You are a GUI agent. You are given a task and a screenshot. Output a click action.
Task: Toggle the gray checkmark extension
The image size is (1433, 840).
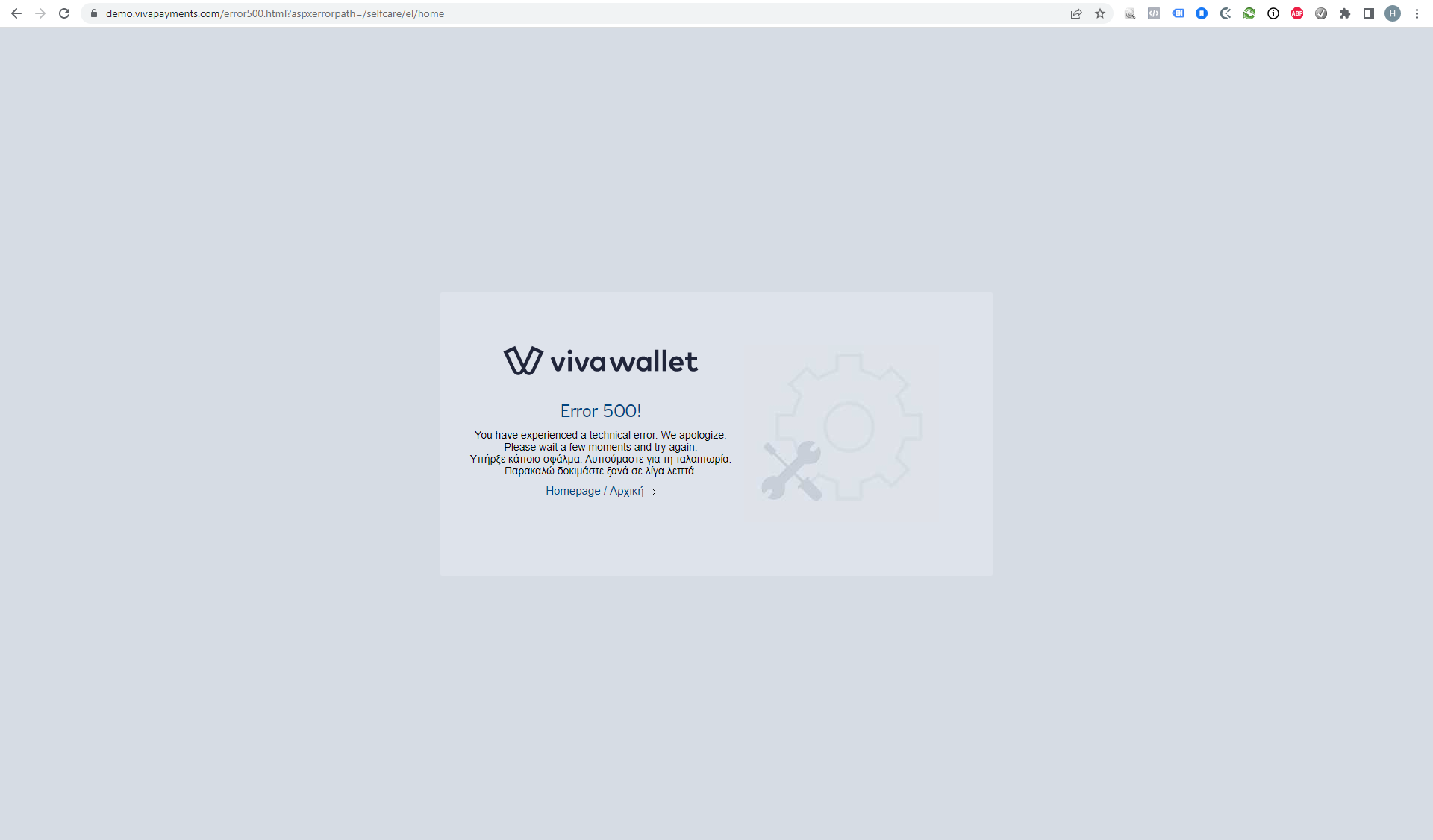1320,13
